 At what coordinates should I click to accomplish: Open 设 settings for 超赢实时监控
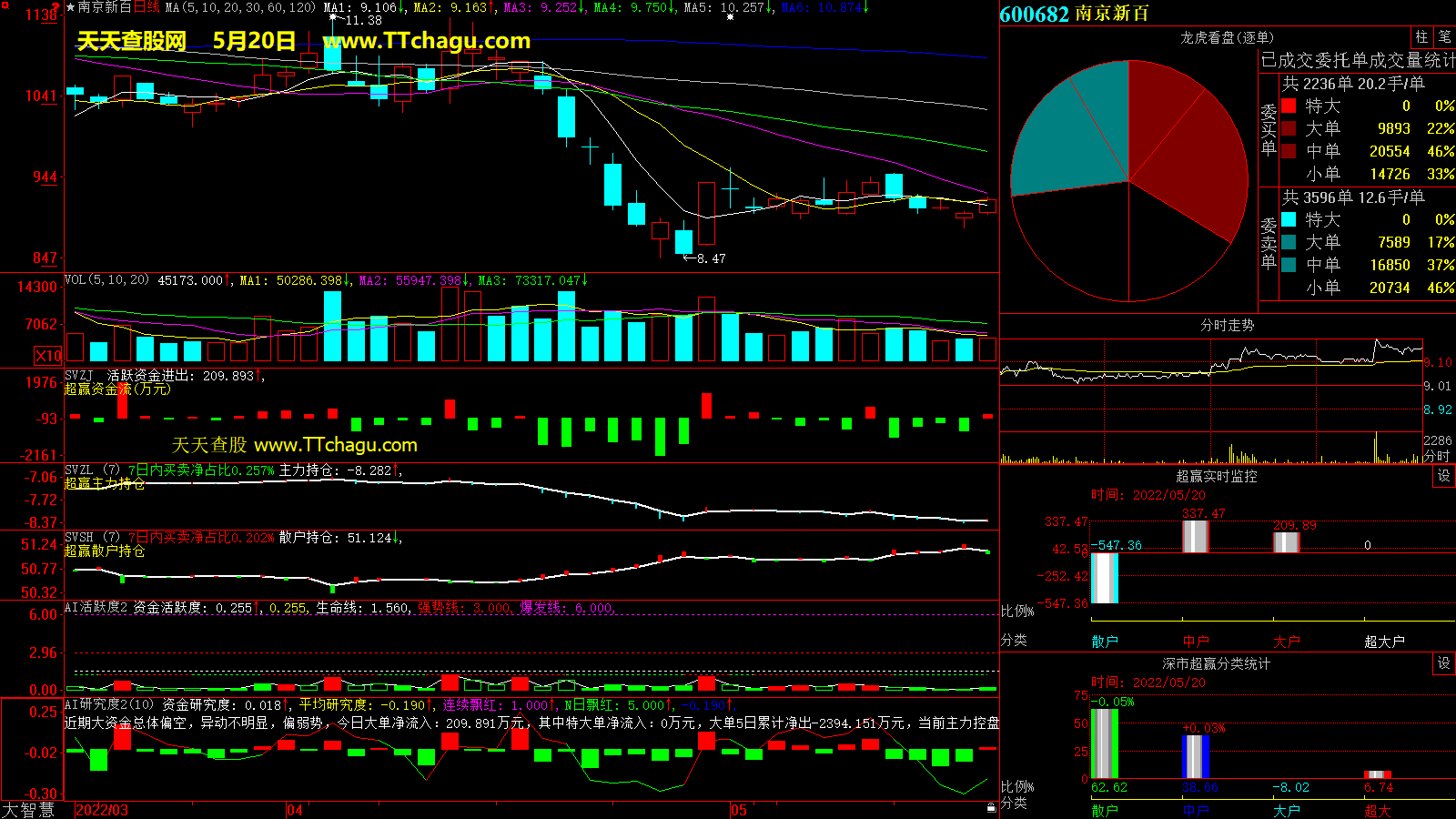(1443, 476)
